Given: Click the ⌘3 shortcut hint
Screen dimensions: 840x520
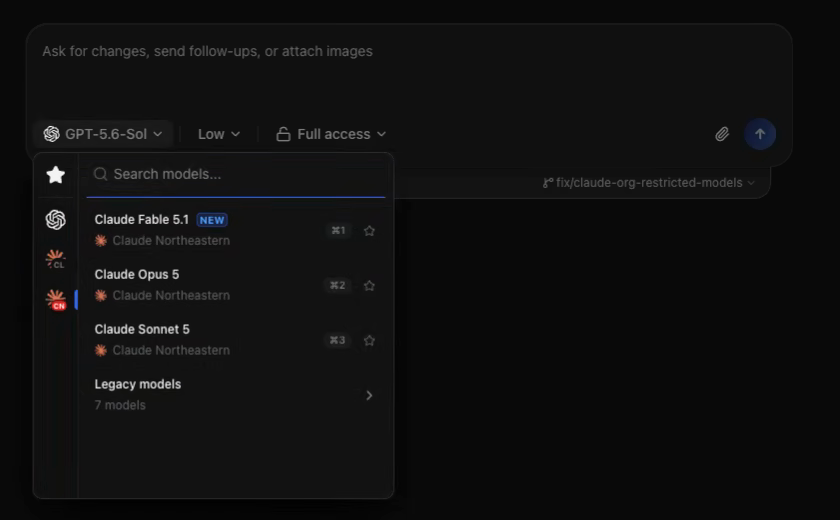Looking at the screenshot, I should coord(338,340).
